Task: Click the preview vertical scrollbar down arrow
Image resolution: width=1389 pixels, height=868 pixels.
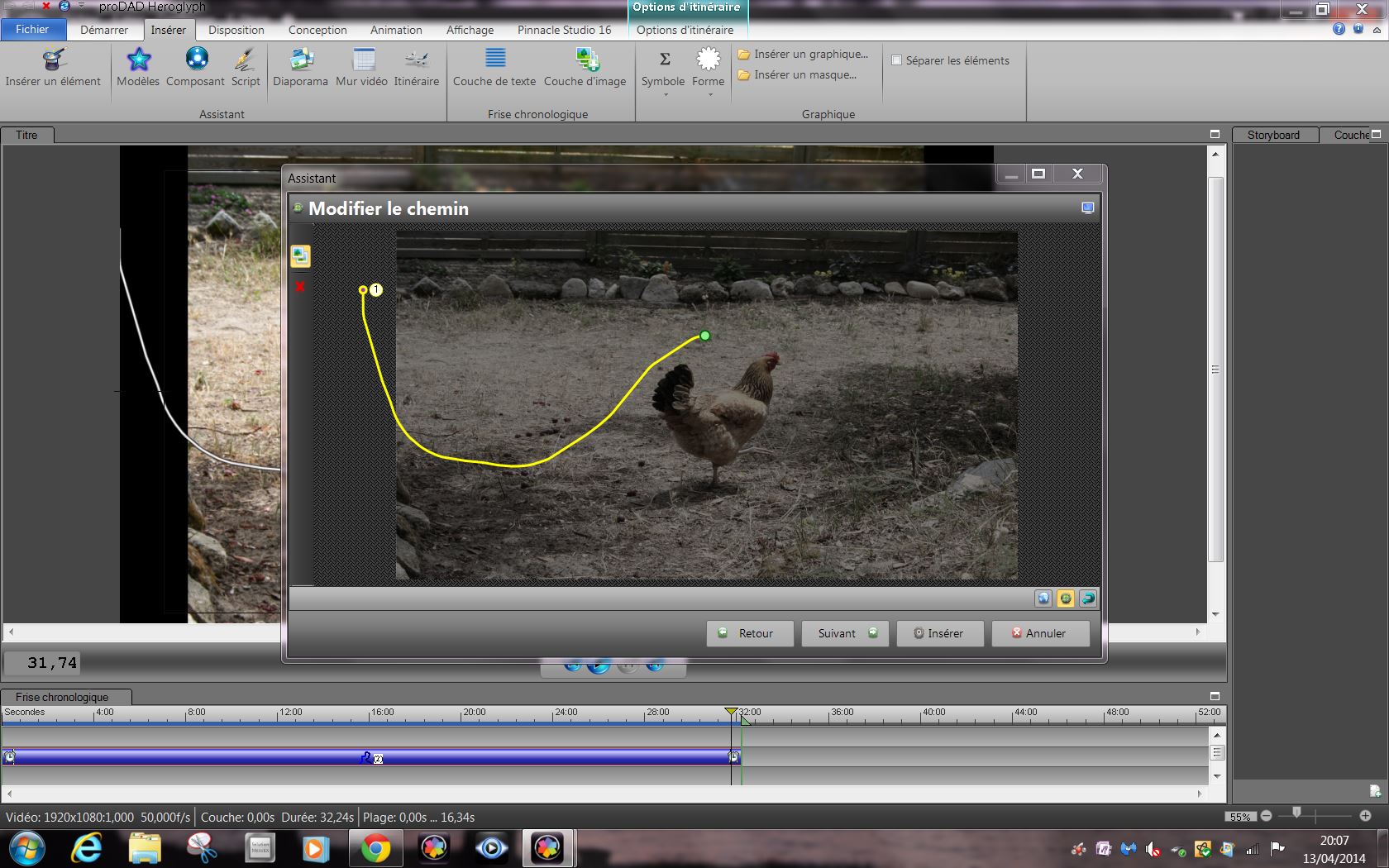Action: (1215, 614)
